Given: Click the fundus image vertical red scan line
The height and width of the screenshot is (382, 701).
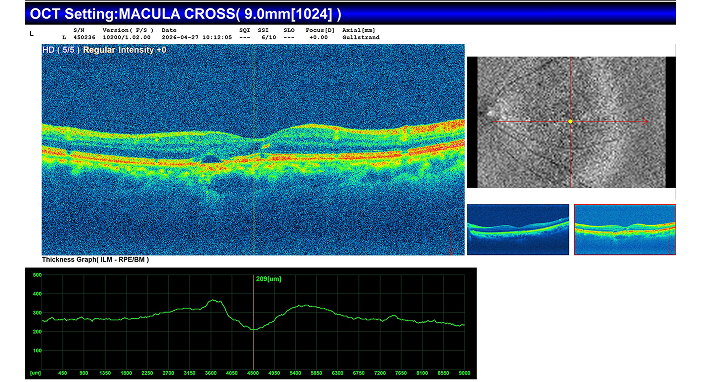Looking at the screenshot, I should (570, 122).
